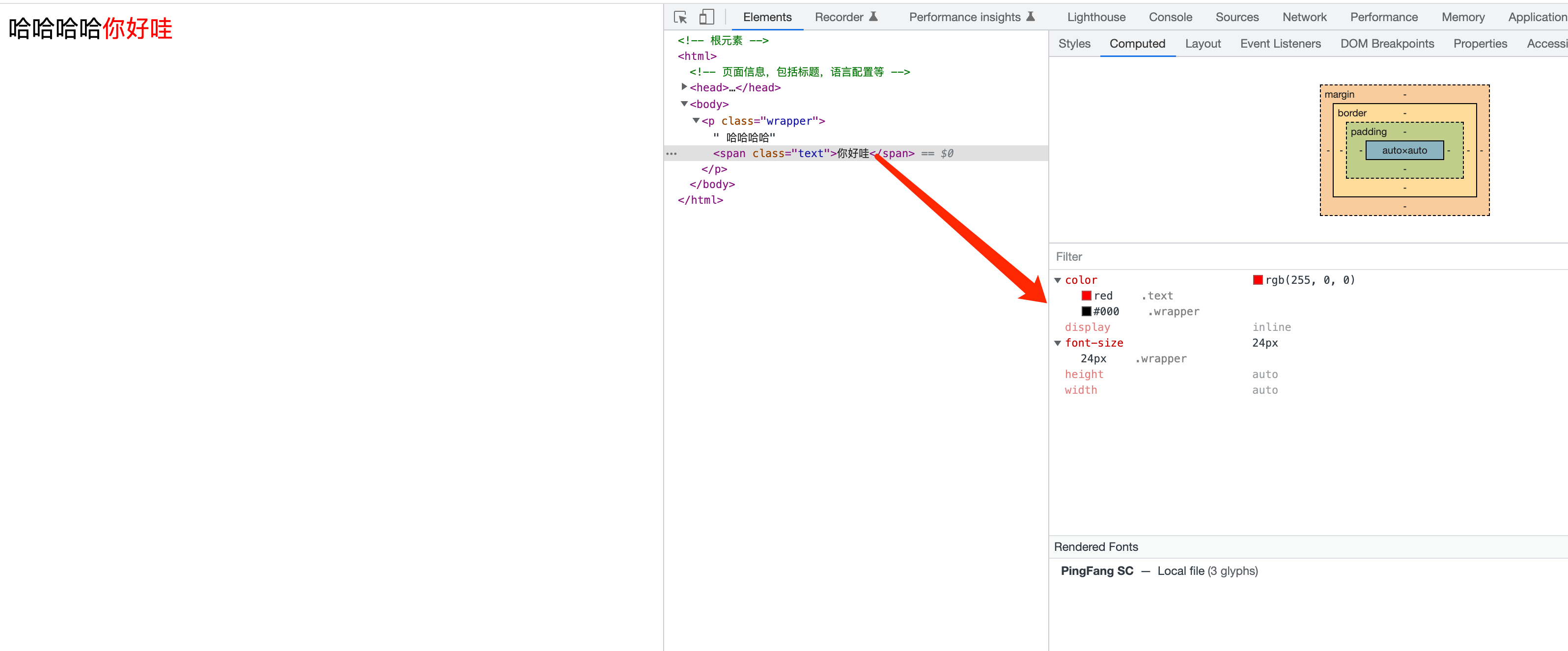Follow the .wrapper link beside #000
The height and width of the screenshot is (651, 1568).
[x=1173, y=311]
